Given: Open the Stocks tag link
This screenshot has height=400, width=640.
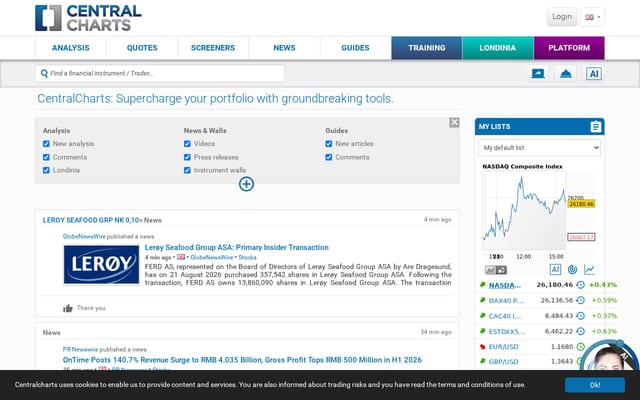Looking at the screenshot, I should (247, 258).
